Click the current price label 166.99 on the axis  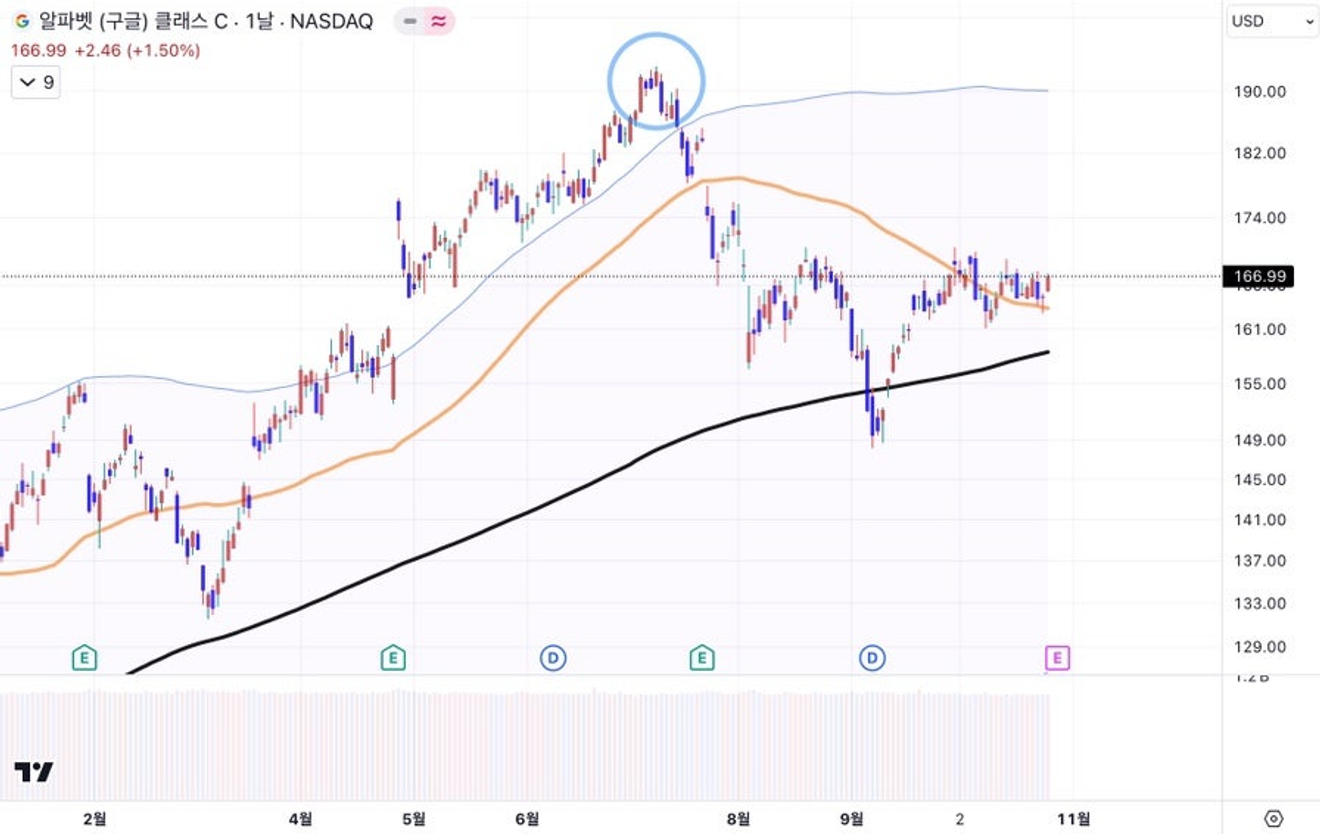point(1258,276)
